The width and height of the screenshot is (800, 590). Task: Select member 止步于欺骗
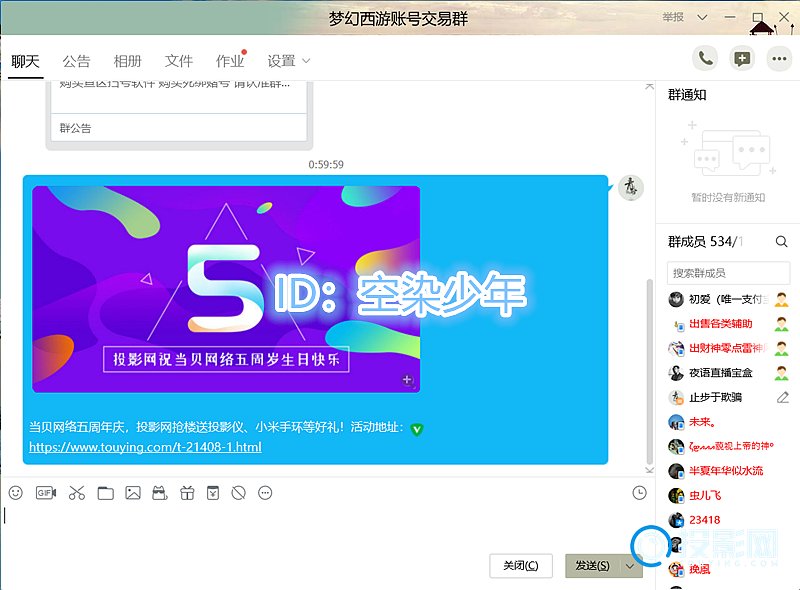729,397
